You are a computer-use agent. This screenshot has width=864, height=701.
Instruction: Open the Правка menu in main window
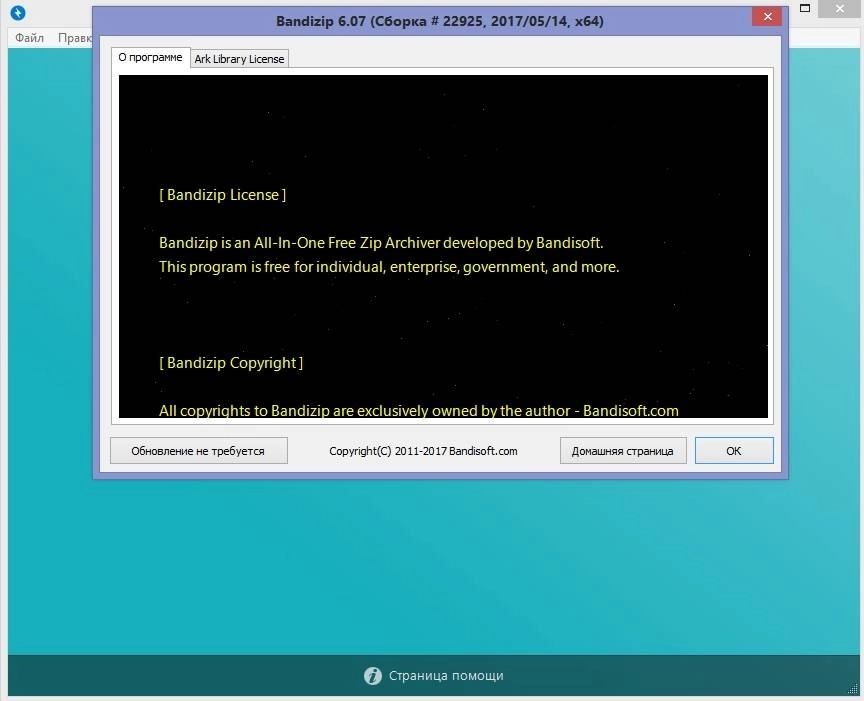74,37
